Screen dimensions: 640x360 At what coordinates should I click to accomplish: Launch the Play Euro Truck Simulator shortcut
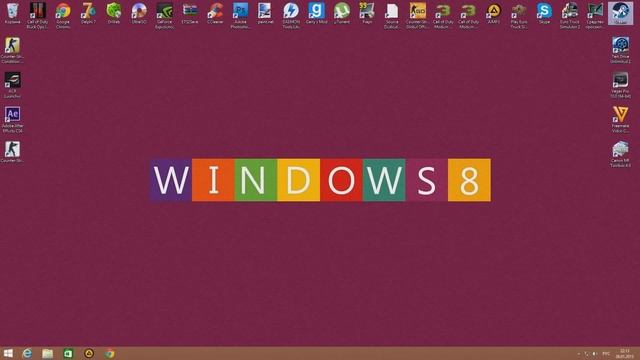click(x=519, y=16)
